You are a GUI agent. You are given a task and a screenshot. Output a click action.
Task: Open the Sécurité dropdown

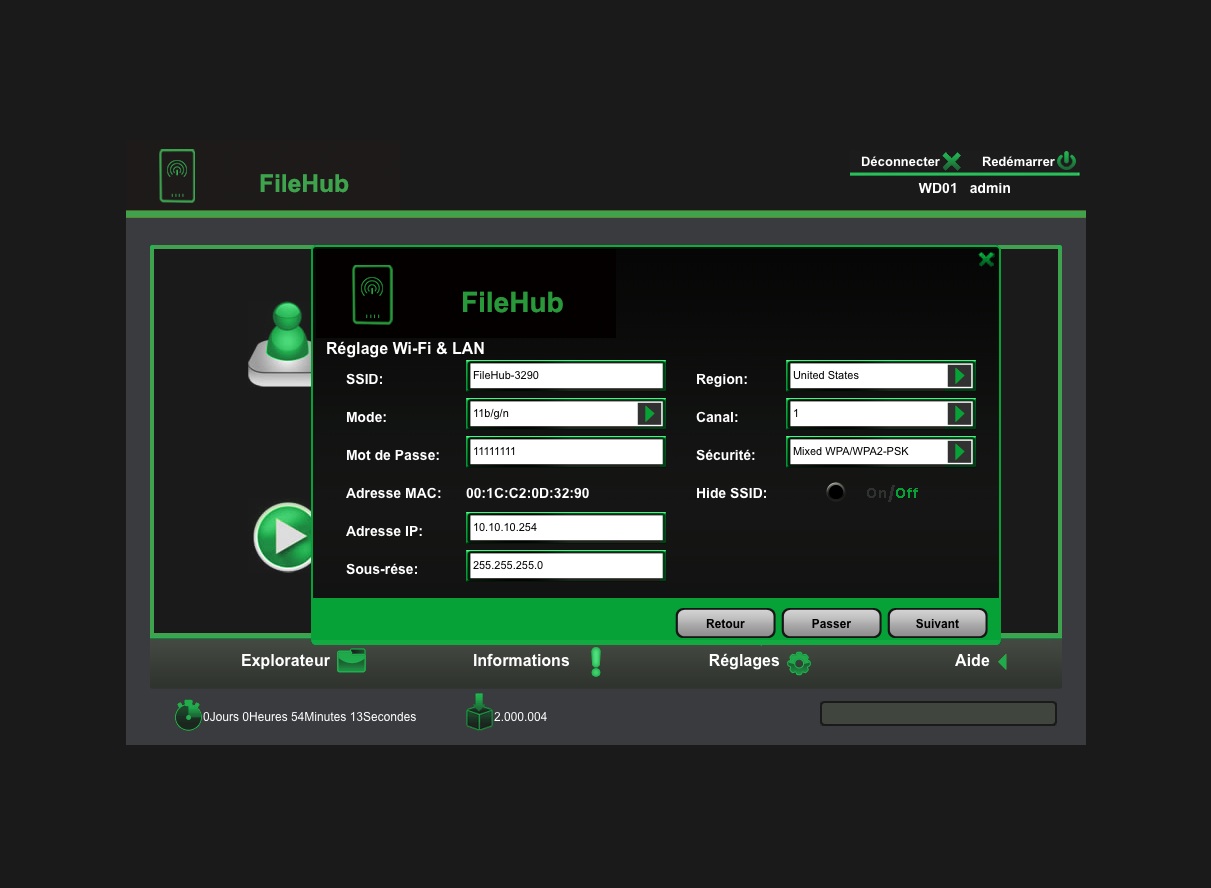coord(959,452)
